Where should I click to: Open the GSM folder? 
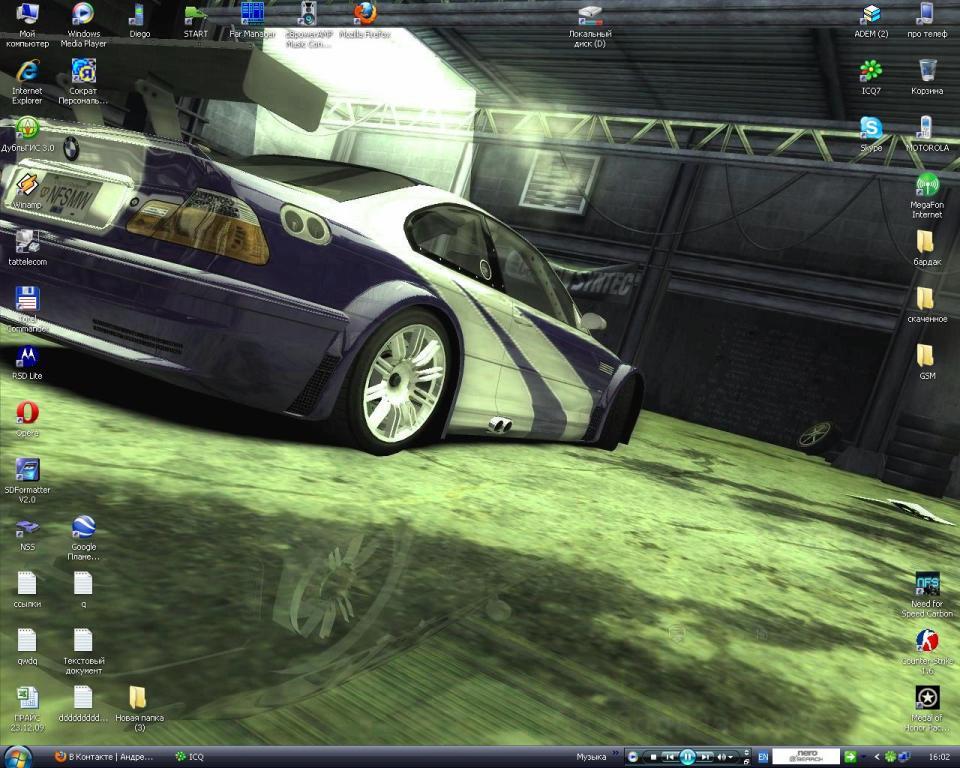point(927,362)
